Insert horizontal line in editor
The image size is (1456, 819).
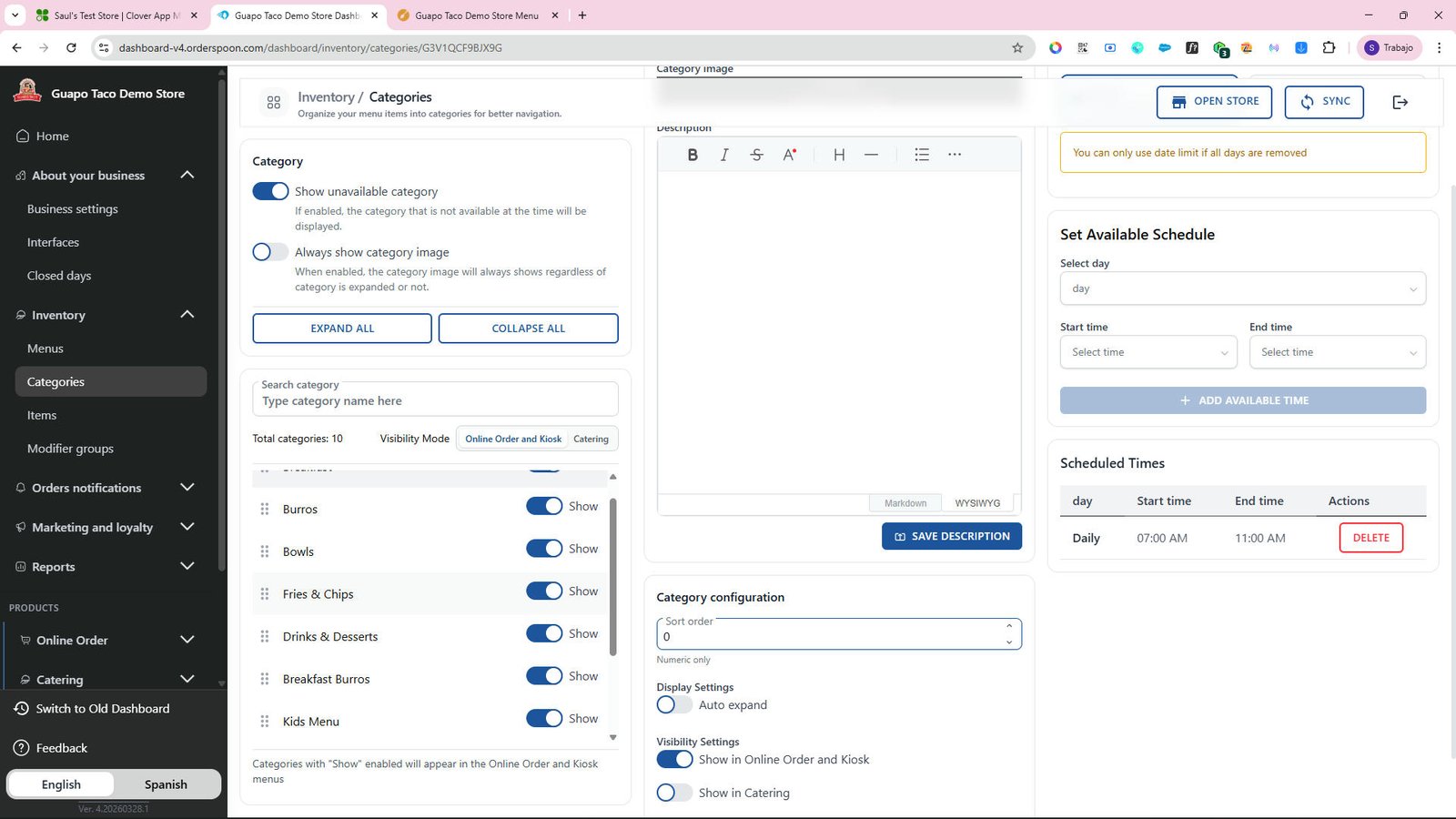[871, 155]
